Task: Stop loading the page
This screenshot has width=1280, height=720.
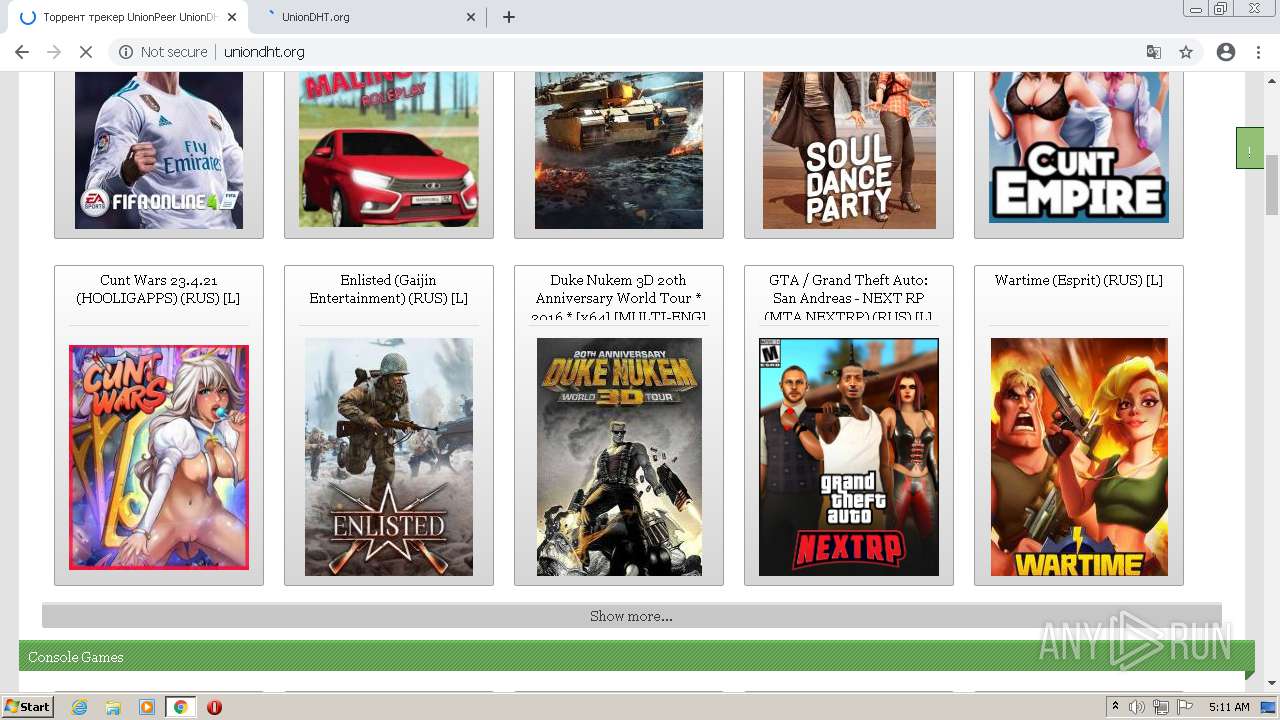Action: (86, 52)
